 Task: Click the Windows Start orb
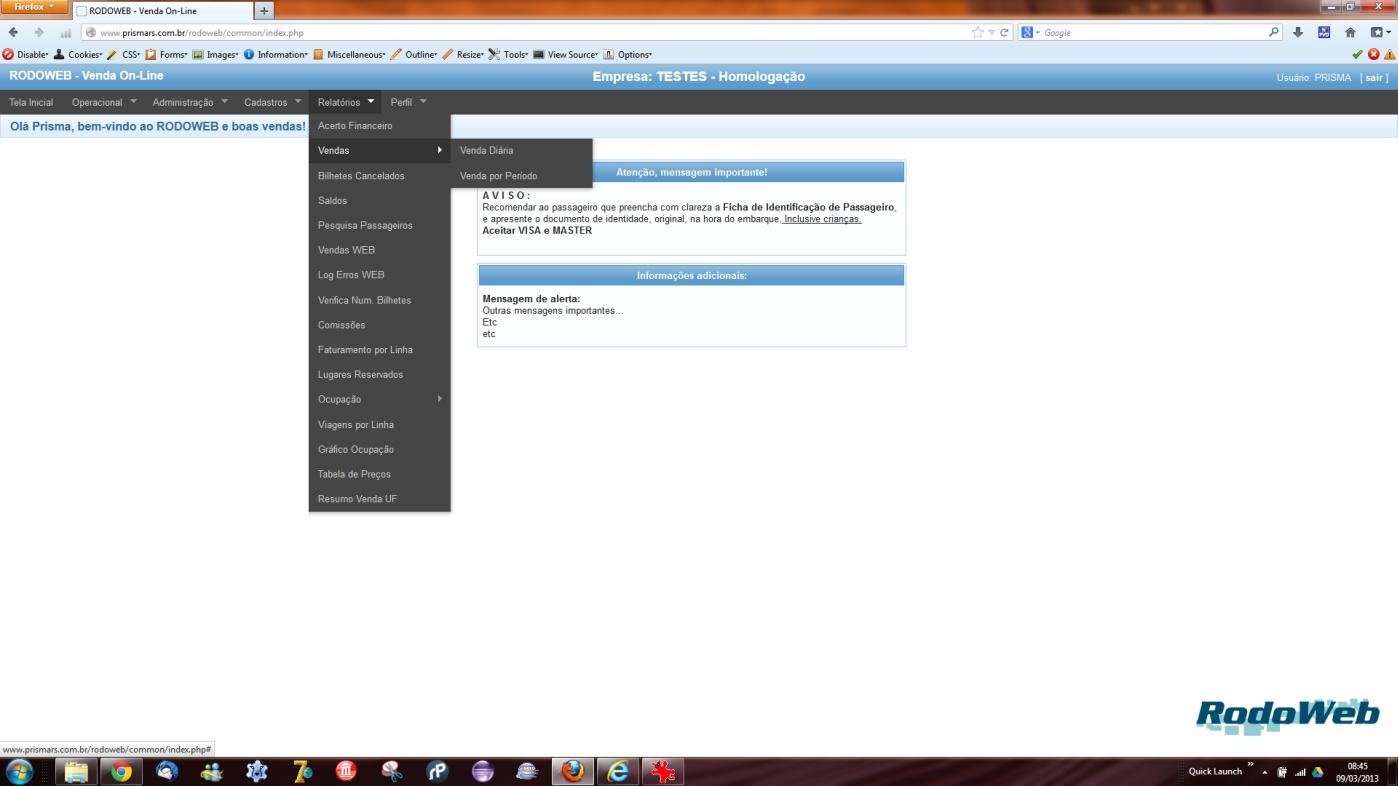click(19, 771)
